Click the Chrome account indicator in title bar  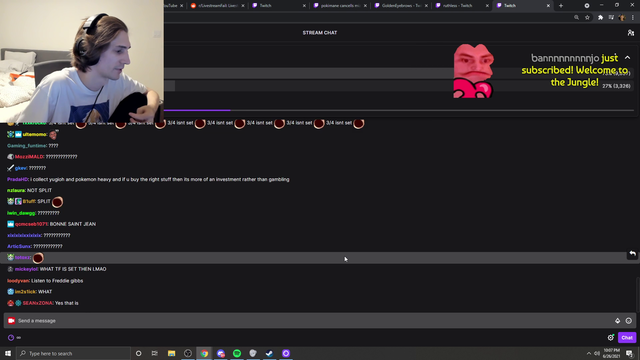coord(587,6)
